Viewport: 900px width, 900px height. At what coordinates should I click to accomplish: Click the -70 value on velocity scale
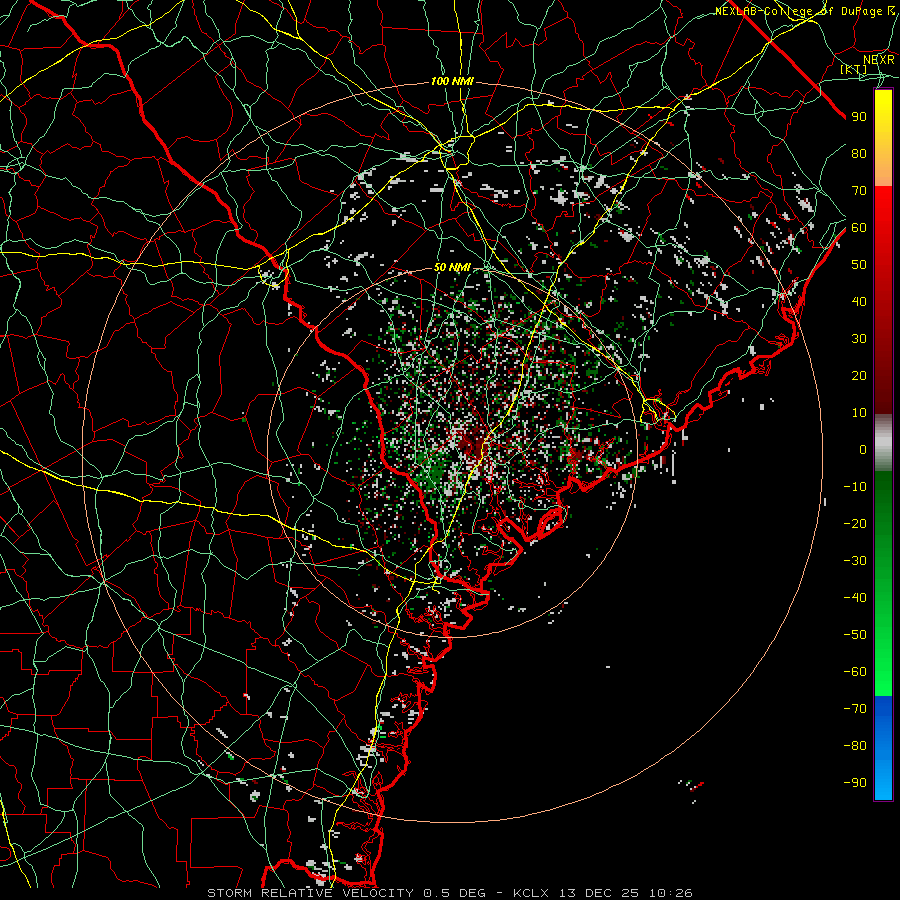coord(855,709)
